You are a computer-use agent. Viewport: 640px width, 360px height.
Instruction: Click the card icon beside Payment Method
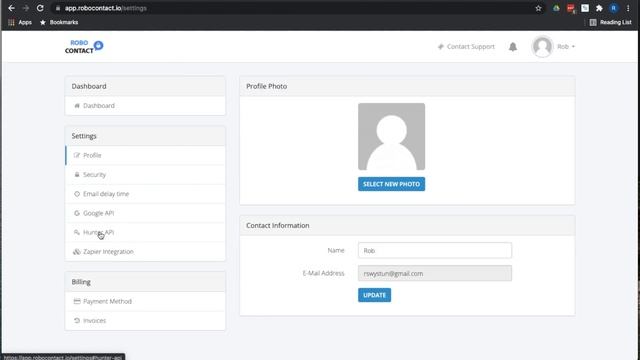coord(77,301)
